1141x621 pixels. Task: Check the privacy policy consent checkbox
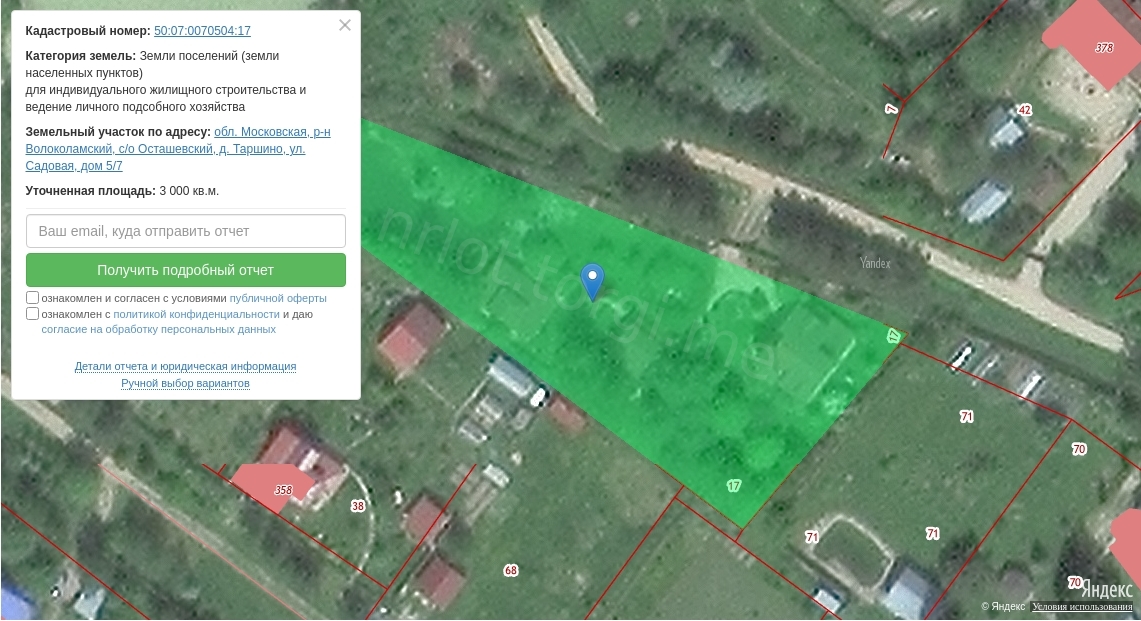coord(32,314)
